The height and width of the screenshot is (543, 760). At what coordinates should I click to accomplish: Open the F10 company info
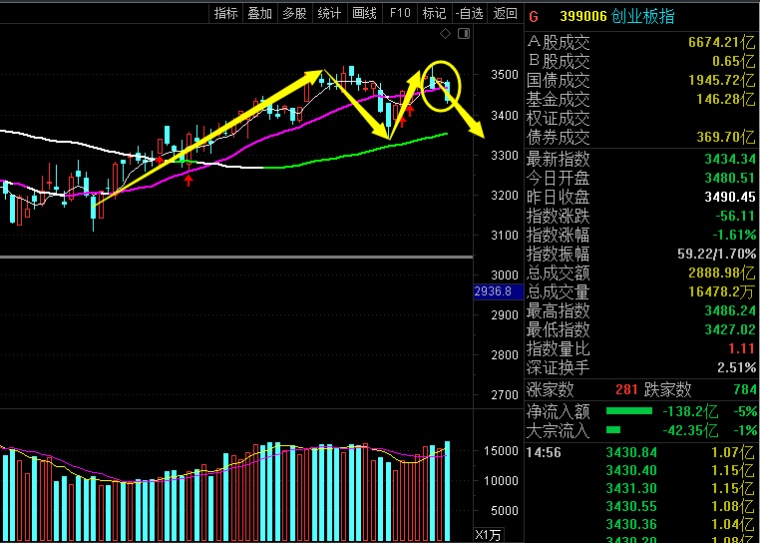point(400,13)
